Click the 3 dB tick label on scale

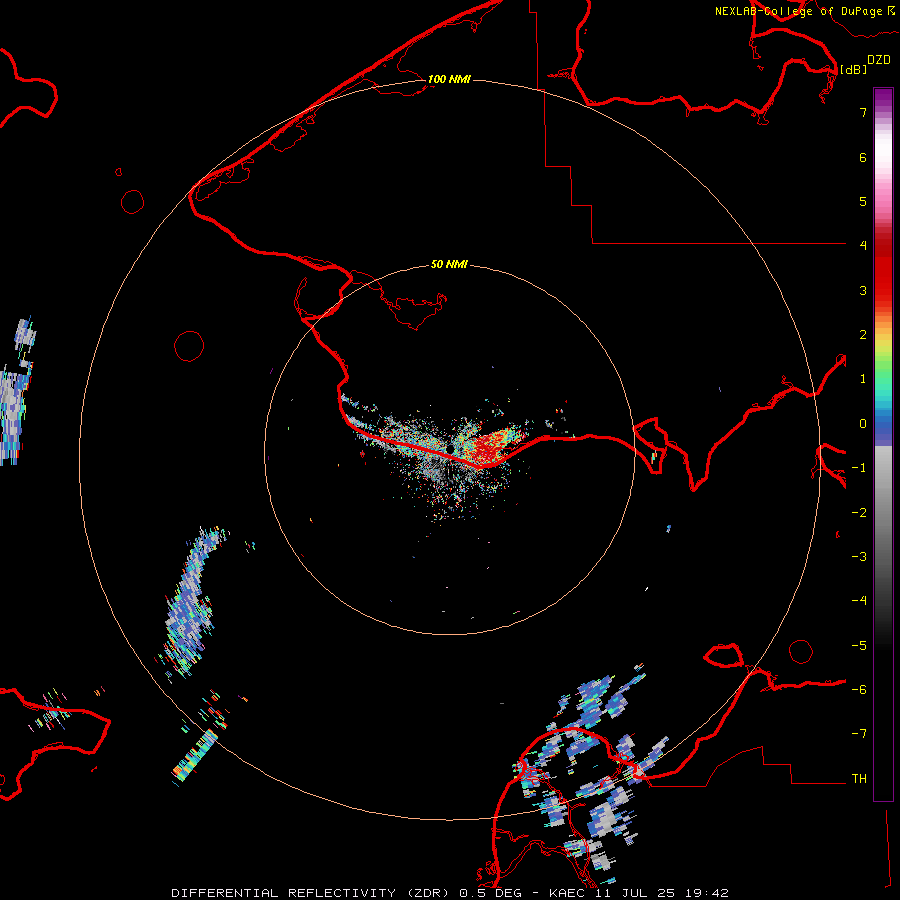click(863, 290)
